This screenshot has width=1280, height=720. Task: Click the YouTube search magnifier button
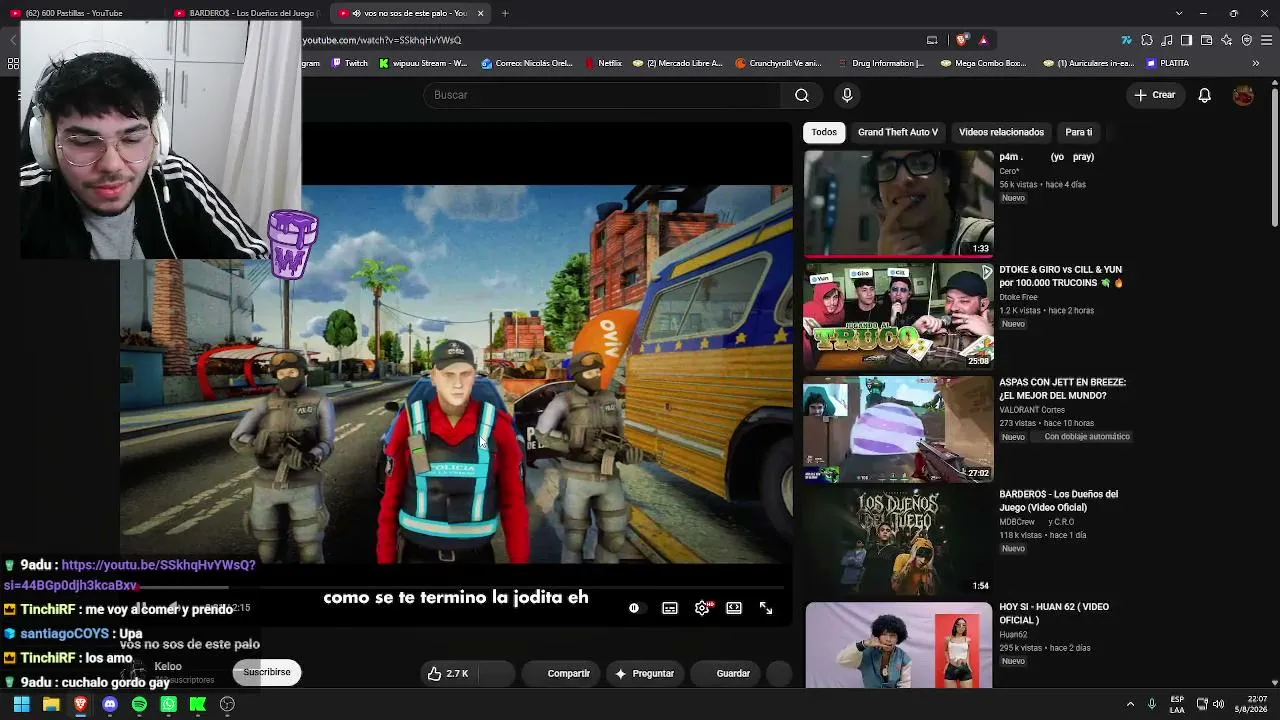tap(802, 95)
